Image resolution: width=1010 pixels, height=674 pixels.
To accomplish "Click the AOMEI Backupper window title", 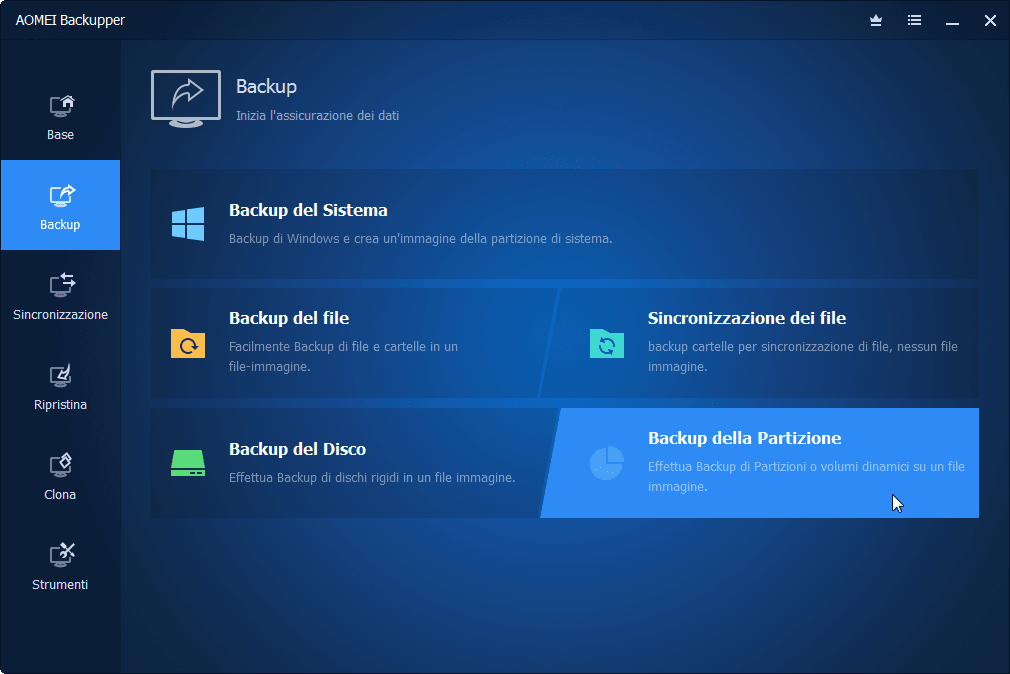I will [70, 20].
